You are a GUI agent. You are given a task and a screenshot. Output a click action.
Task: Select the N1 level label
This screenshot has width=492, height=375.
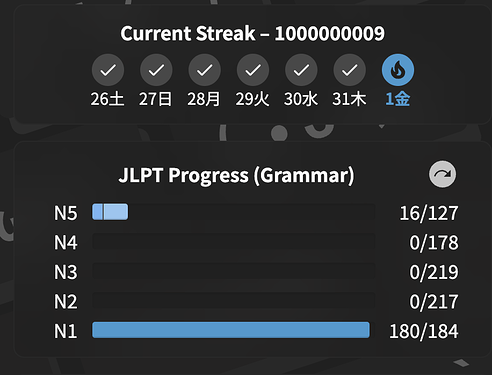pyautogui.click(x=66, y=331)
